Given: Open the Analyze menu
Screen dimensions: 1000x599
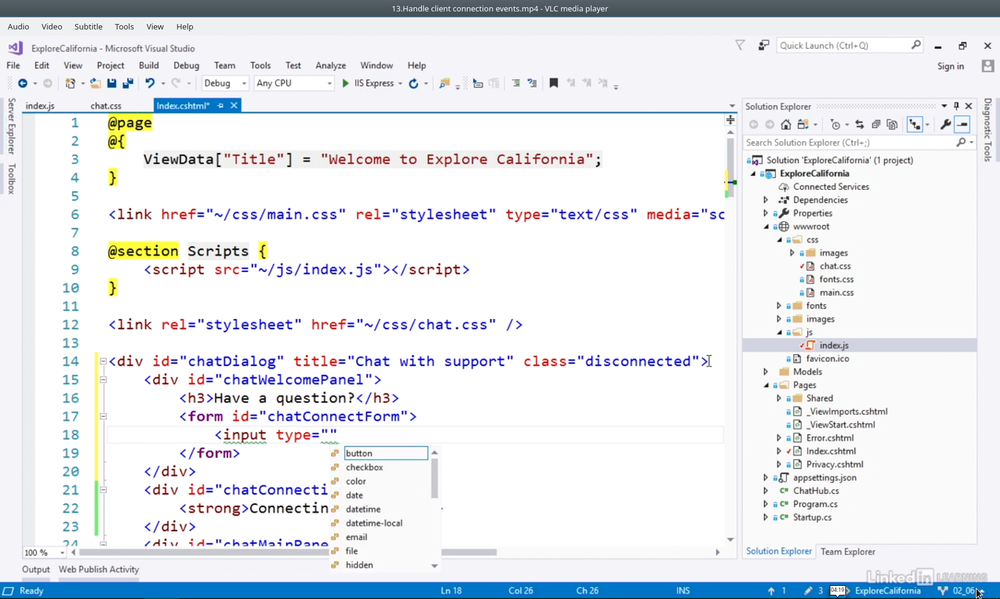Looking at the screenshot, I should coord(330,66).
